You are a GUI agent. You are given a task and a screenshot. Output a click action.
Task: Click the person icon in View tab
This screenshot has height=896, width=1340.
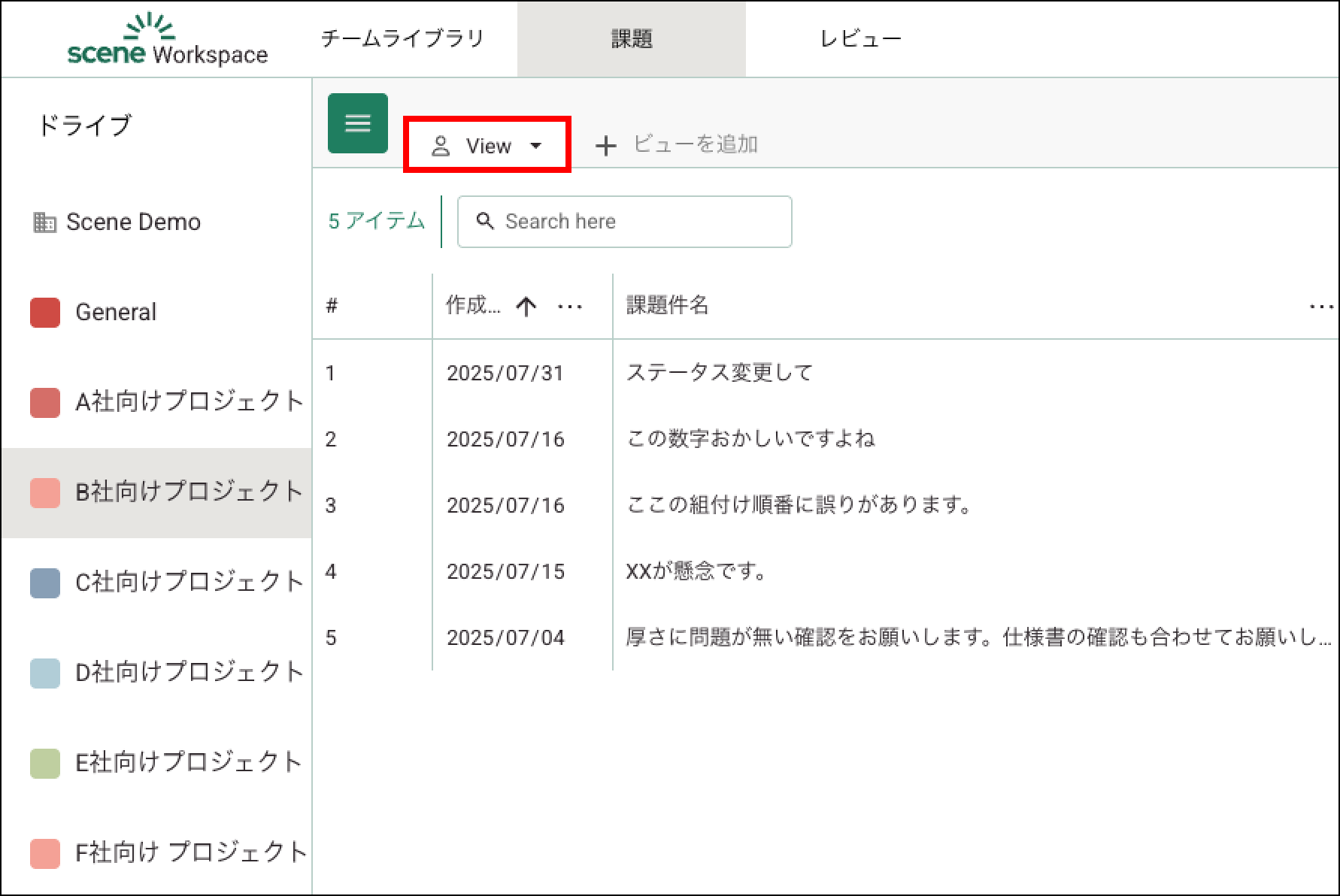coord(441,146)
